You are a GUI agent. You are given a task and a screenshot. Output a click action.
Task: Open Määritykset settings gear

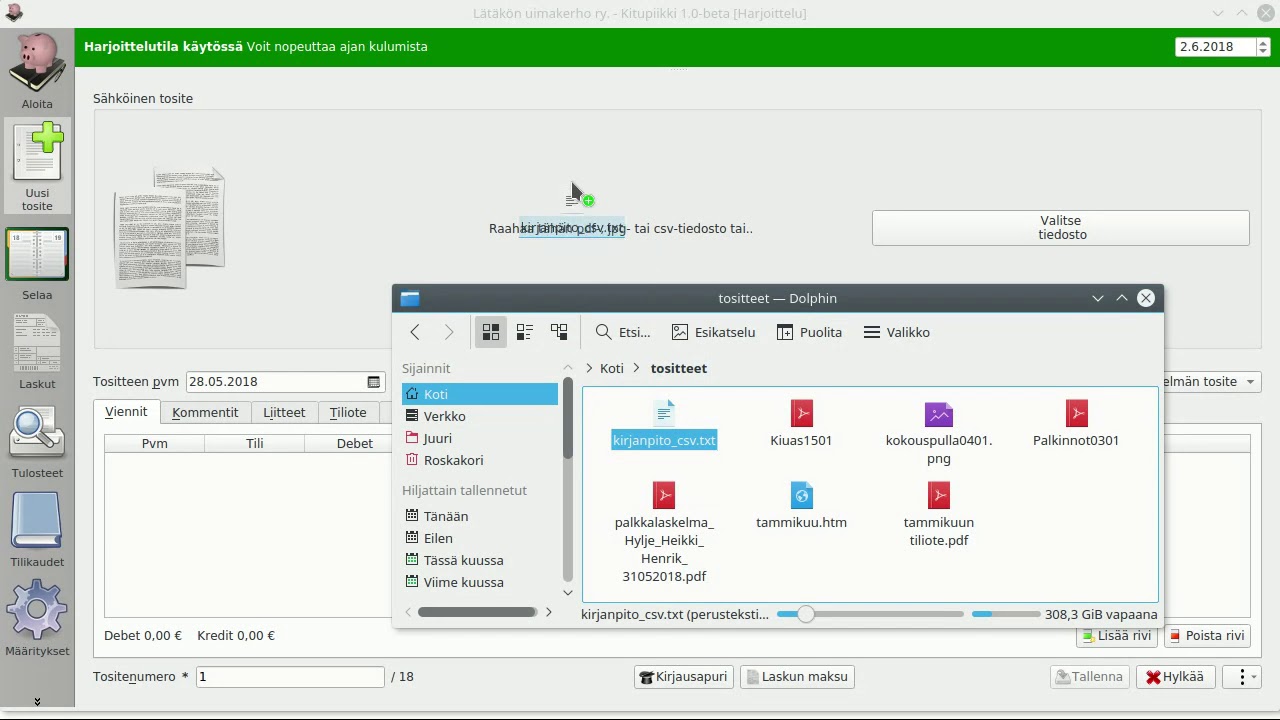click(x=37, y=618)
